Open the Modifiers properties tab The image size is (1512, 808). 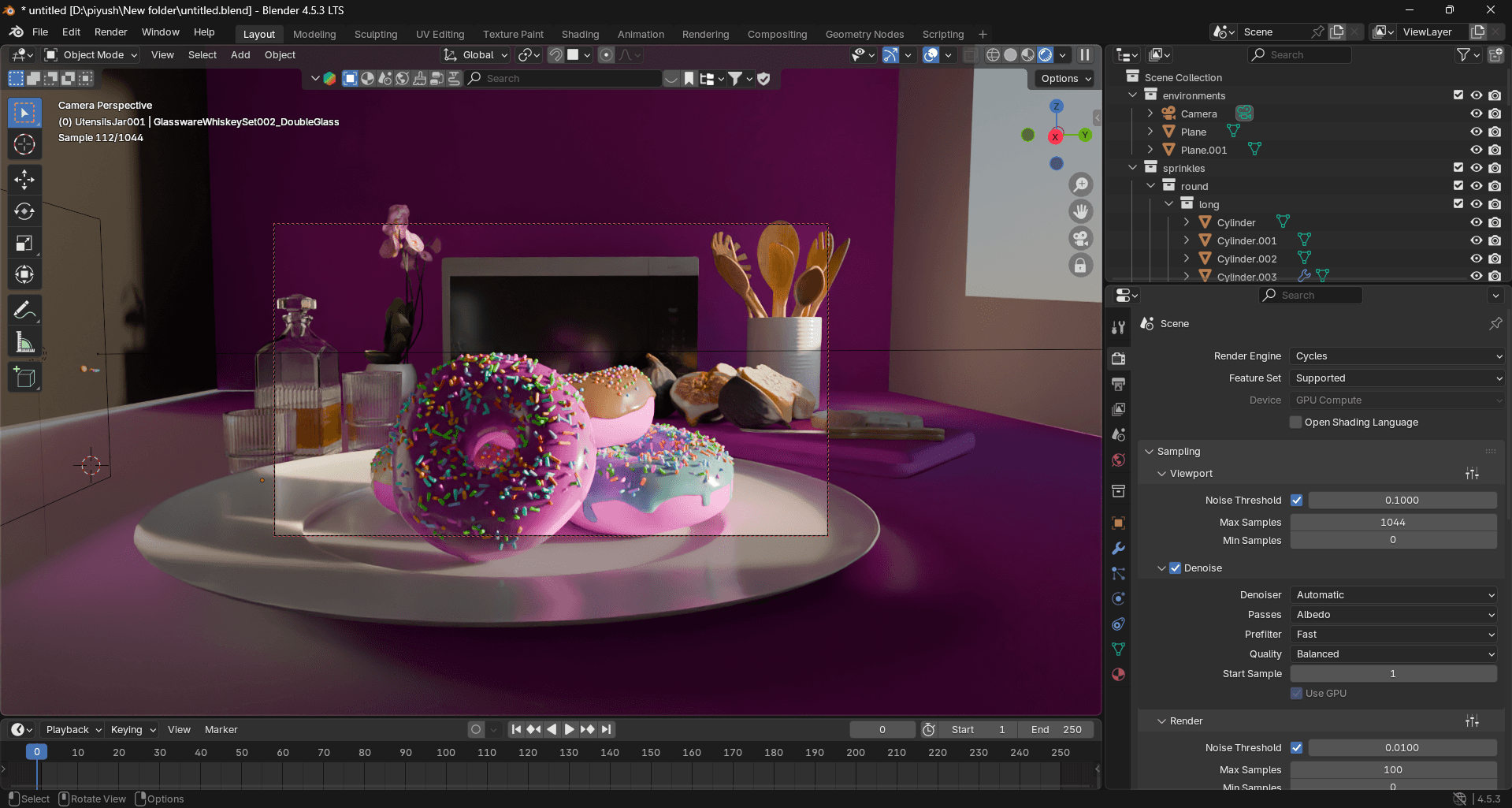(1118, 548)
